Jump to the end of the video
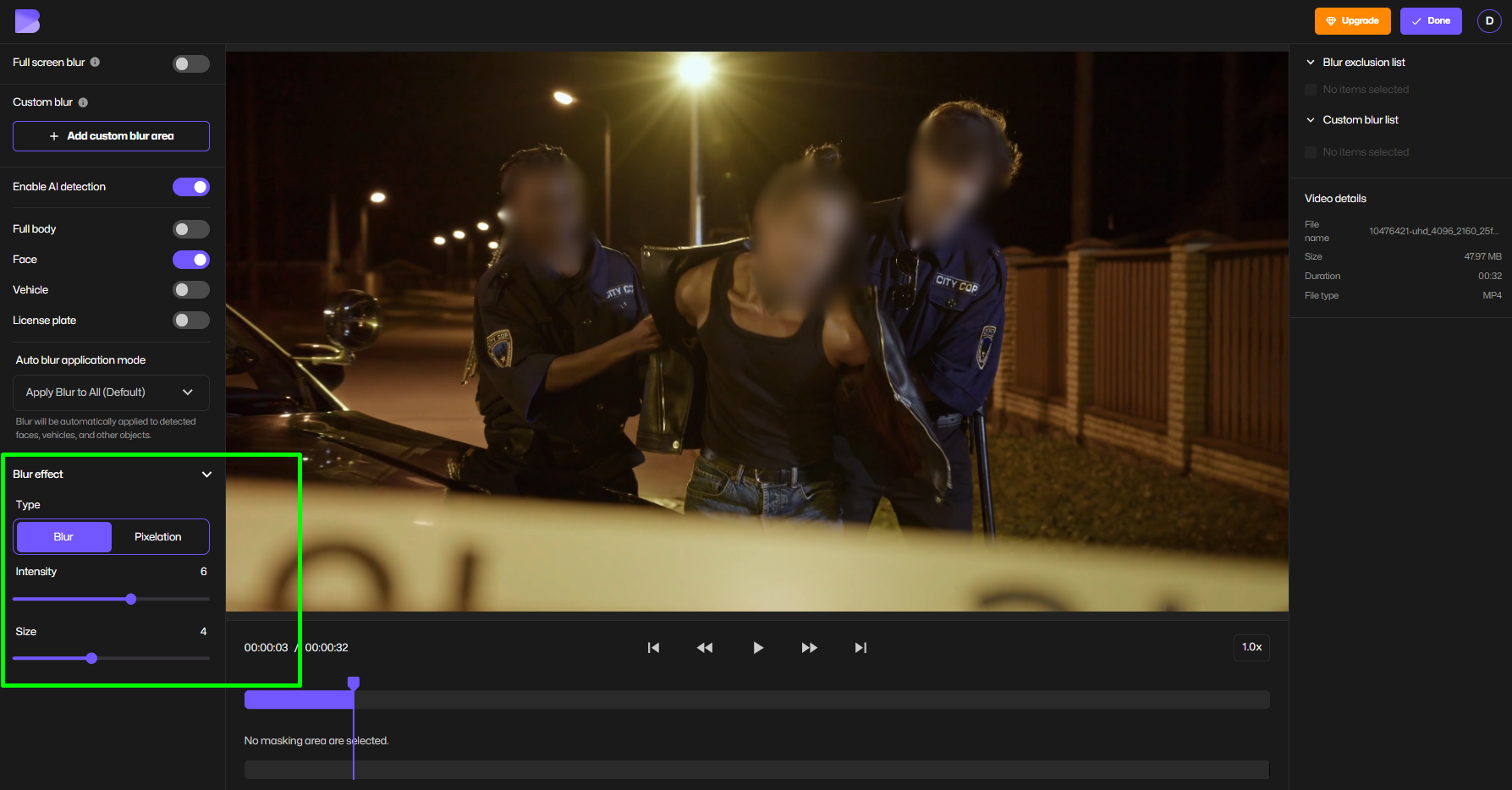The width and height of the screenshot is (1512, 790). click(860, 647)
